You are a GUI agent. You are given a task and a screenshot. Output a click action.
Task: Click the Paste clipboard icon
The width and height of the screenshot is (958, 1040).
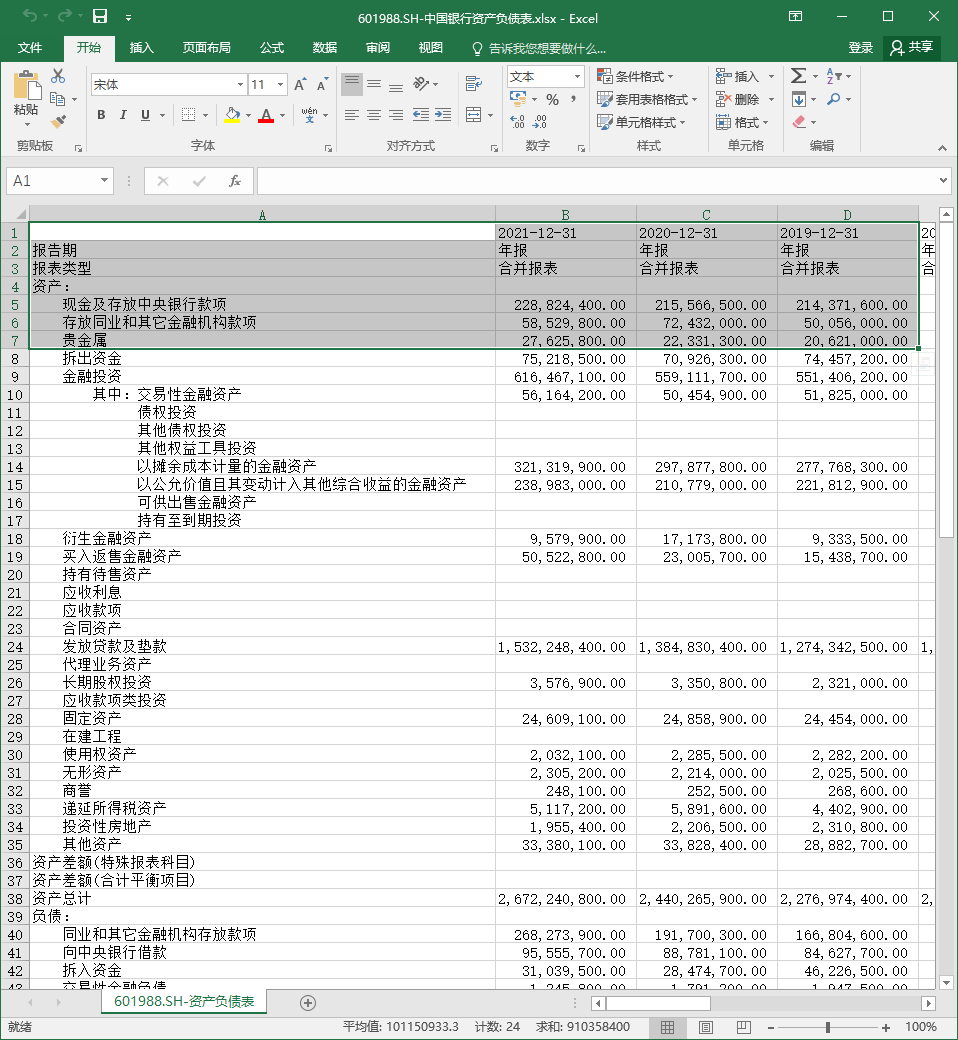click(x=27, y=87)
